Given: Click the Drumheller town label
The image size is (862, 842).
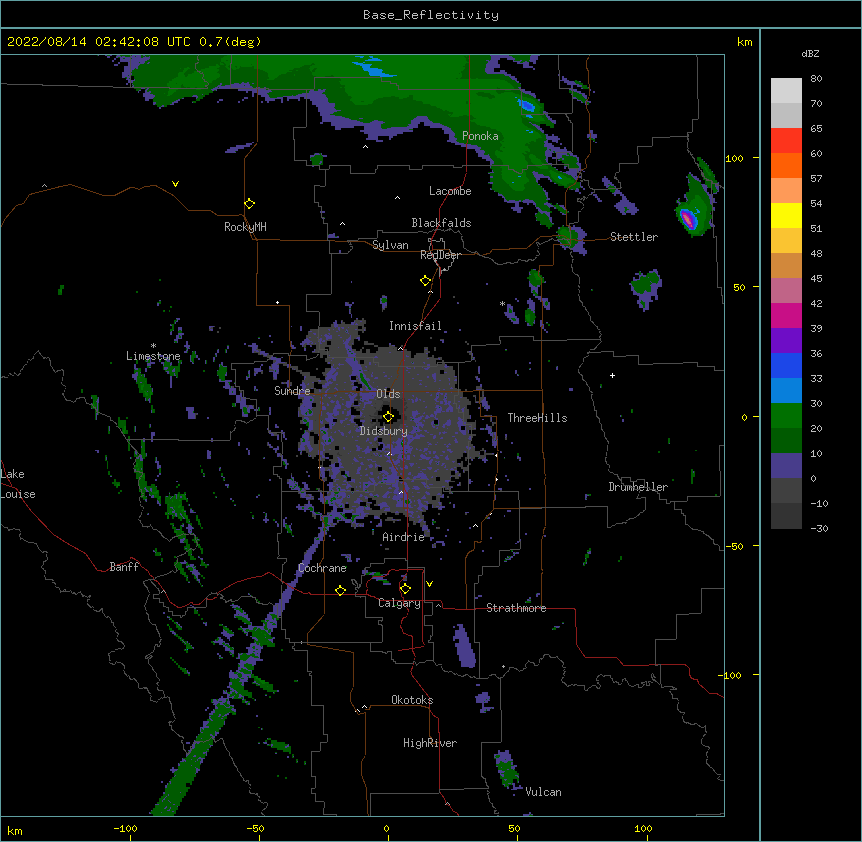Looking at the screenshot, I should point(638,487).
